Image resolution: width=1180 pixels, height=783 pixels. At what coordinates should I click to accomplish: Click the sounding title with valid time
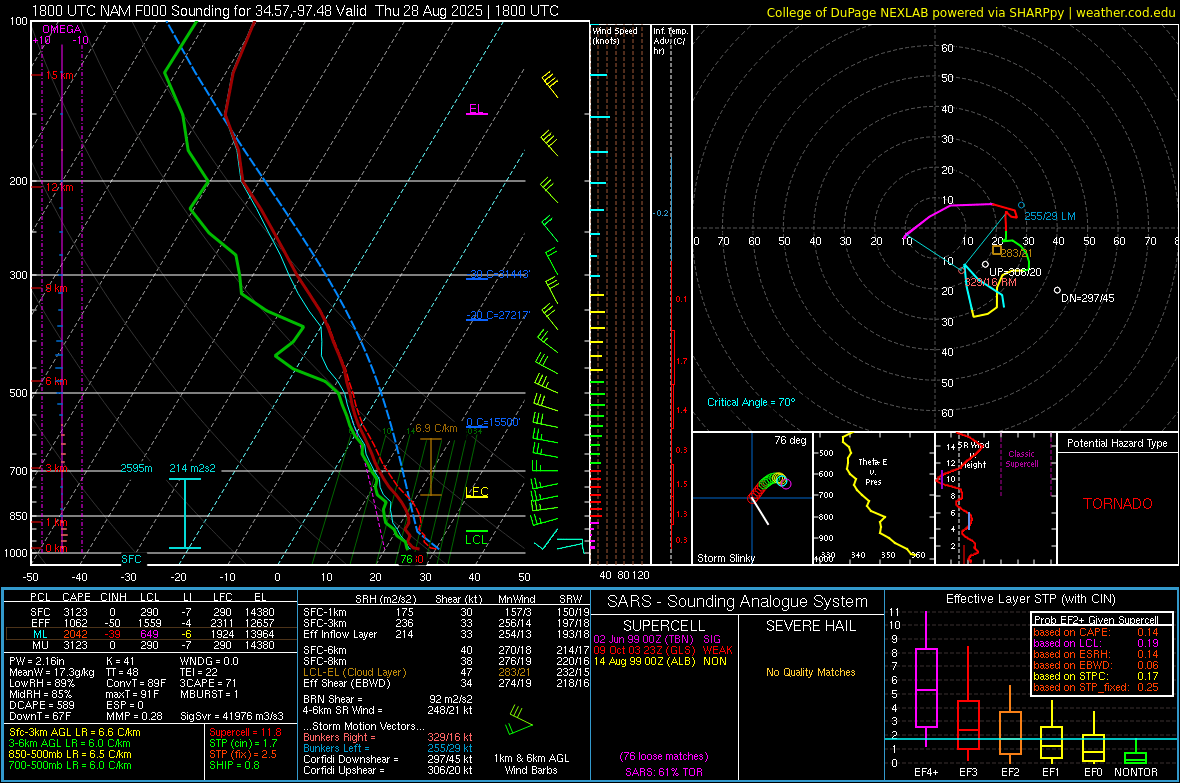pos(295,11)
